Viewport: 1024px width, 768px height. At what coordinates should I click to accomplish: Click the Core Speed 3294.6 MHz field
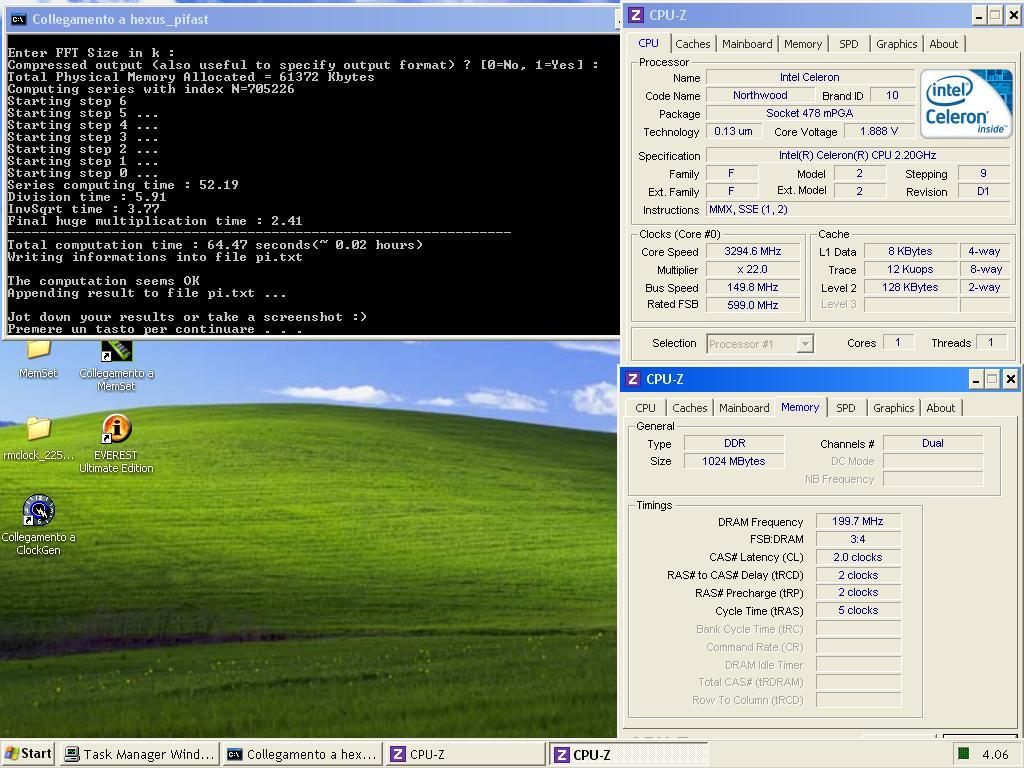(752, 251)
